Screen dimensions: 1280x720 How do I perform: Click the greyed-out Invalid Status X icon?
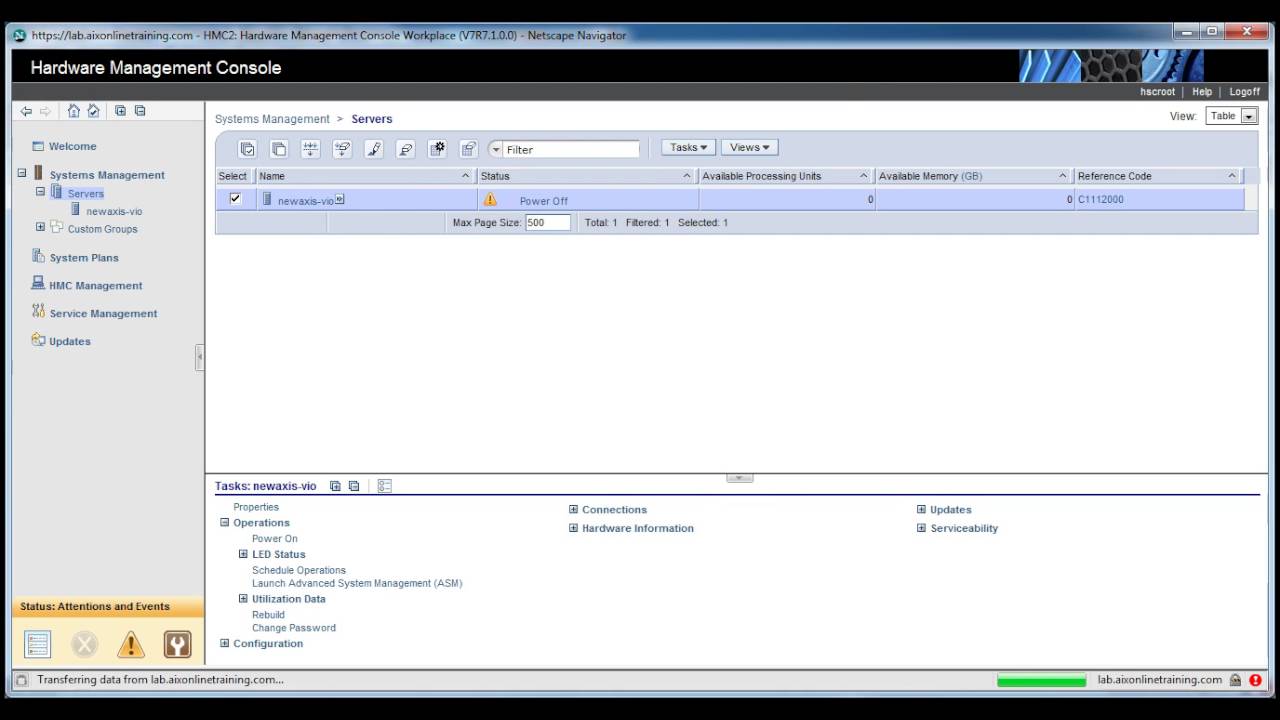[x=85, y=645]
